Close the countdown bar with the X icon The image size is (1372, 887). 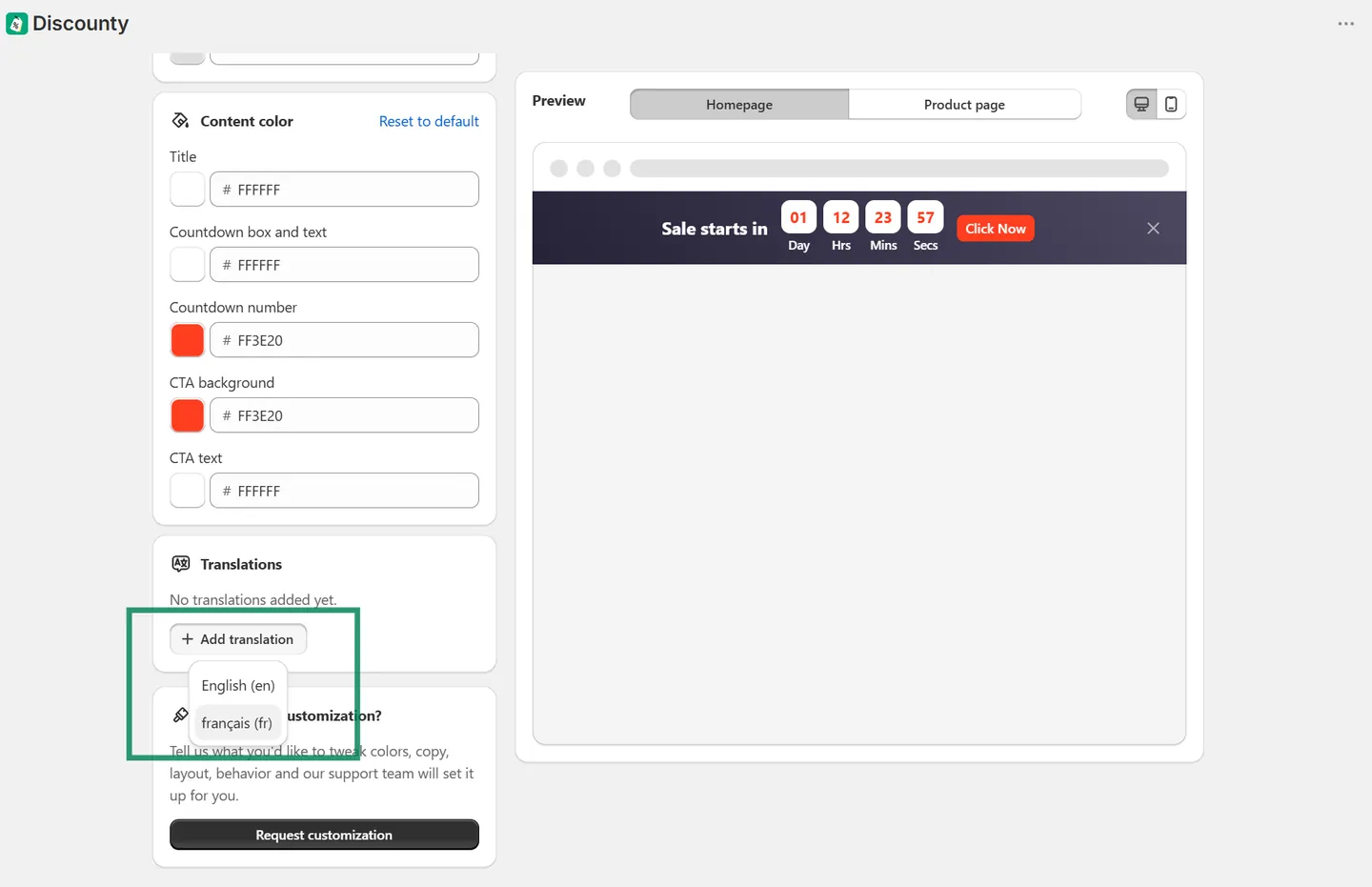tap(1153, 229)
